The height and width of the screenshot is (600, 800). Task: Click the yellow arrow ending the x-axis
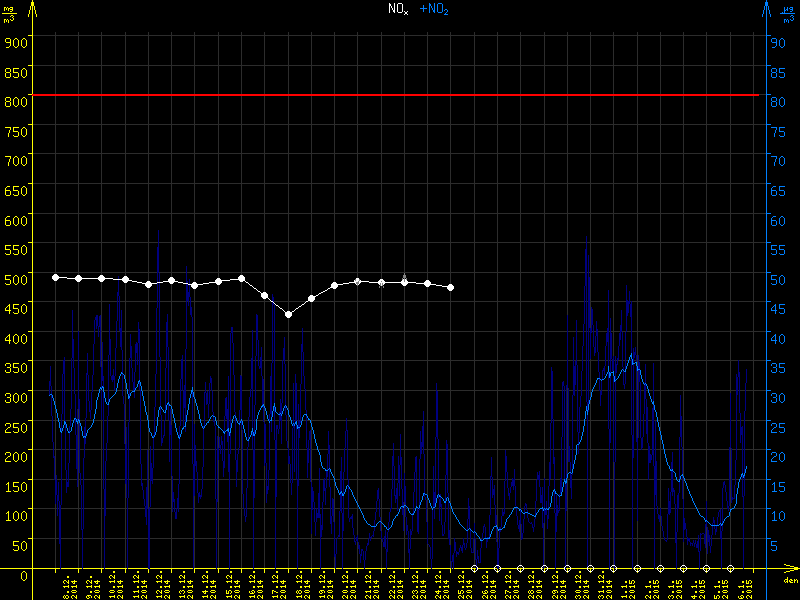click(795, 569)
